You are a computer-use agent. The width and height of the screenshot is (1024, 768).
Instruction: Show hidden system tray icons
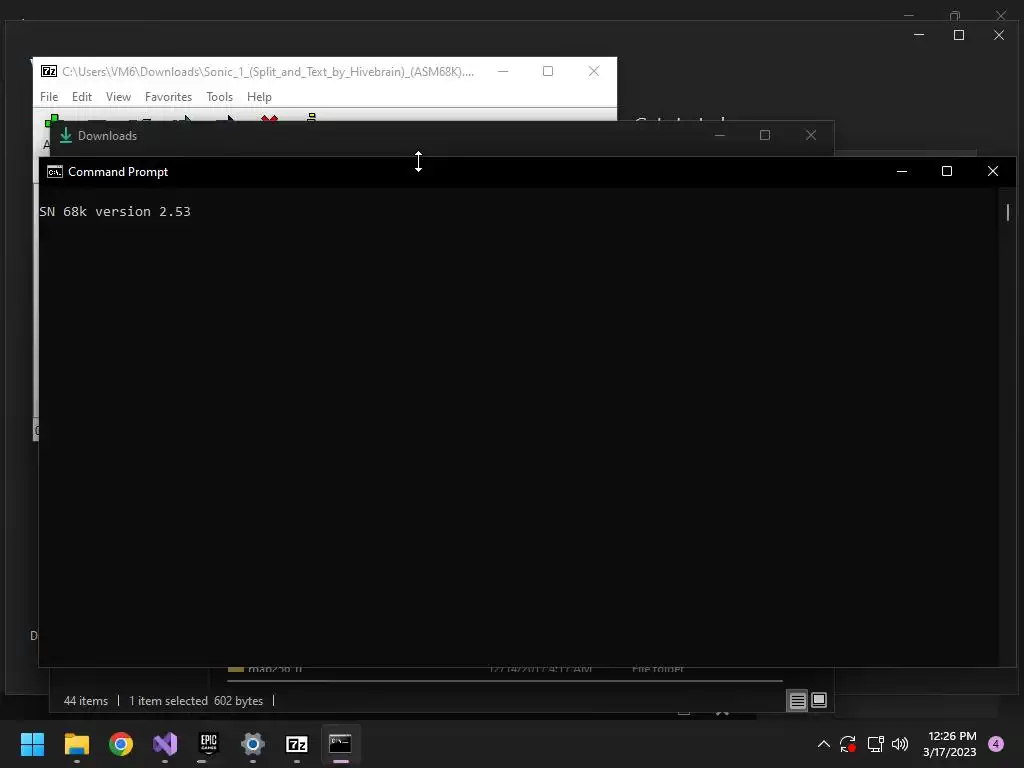(824, 744)
